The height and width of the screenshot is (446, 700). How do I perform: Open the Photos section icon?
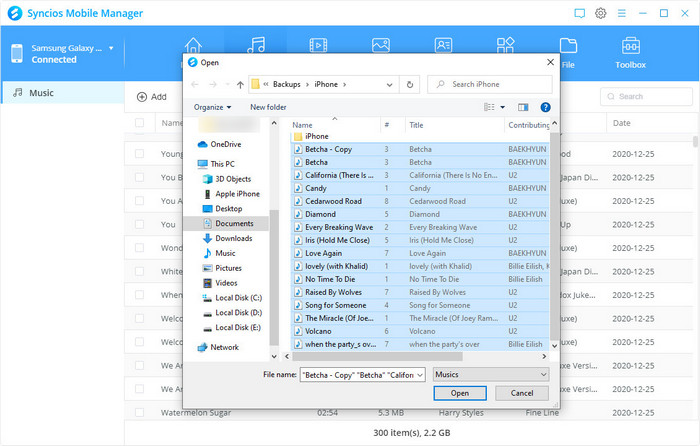(x=381, y=46)
